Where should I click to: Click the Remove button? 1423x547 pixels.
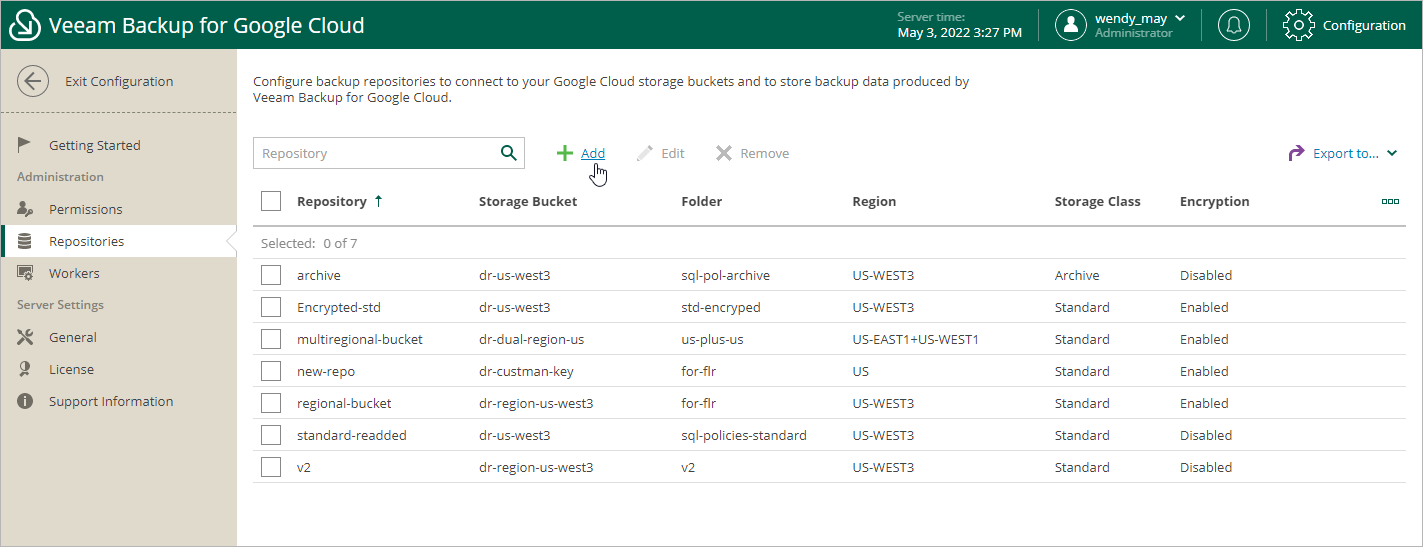[x=752, y=153]
